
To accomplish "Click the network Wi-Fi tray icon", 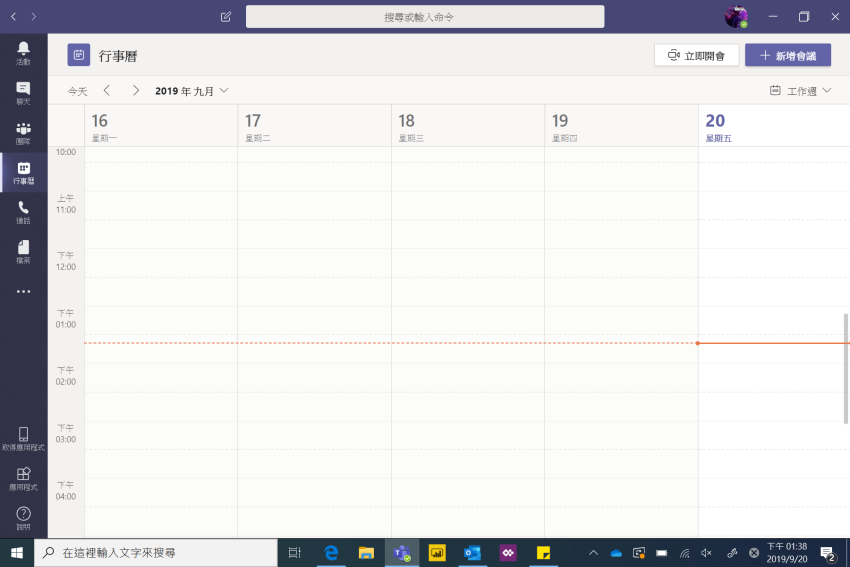I will click(685, 553).
